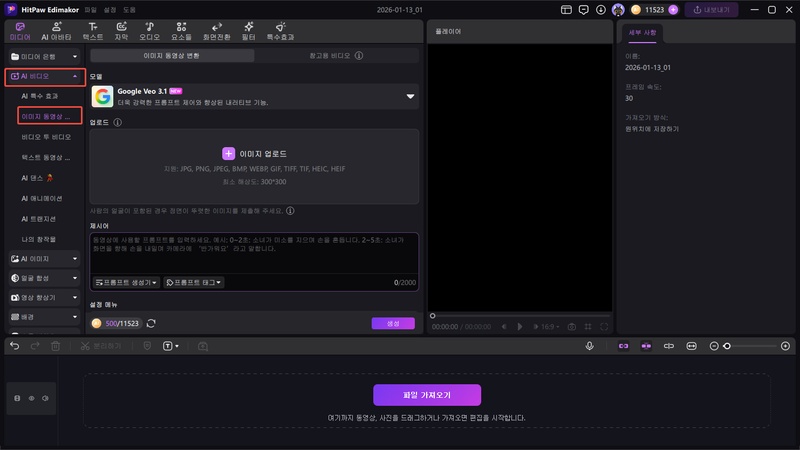This screenshot has height=450, width=800.
Task: Open AI 트랜지션 in the sidebar
Action: click(39, 218)
